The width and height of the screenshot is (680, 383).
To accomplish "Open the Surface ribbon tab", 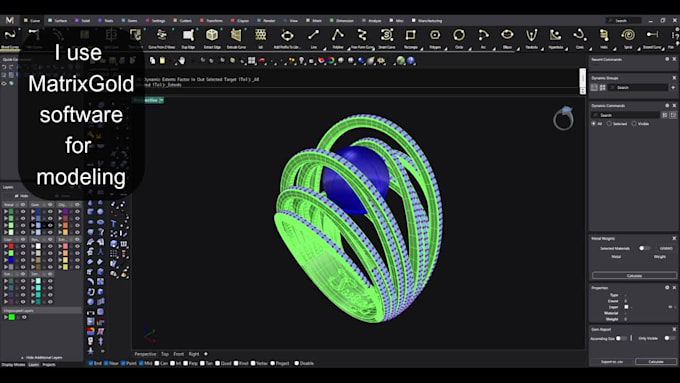I will (58, 20).
